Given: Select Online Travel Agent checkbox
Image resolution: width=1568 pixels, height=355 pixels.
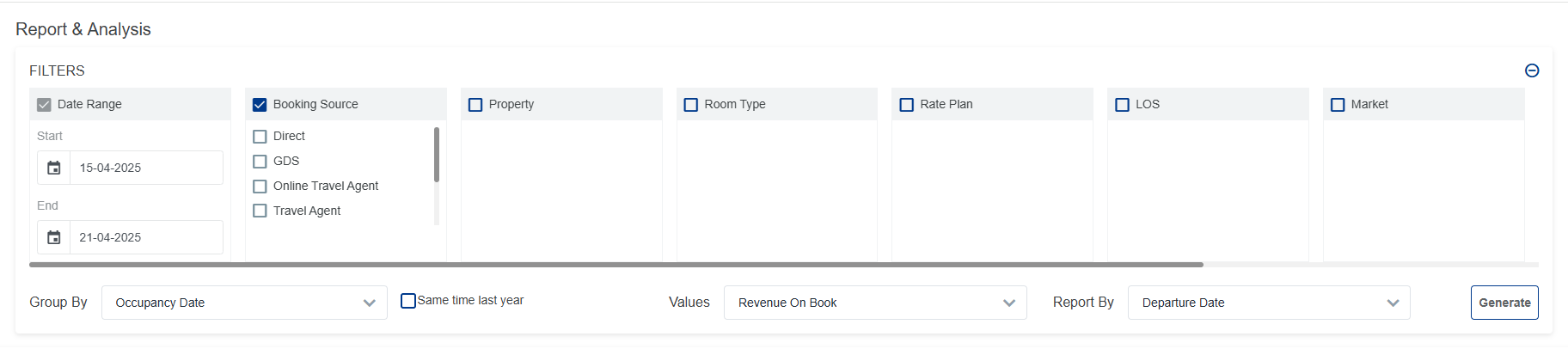Looking at the screenshot, I should click(x=260, y=187).
